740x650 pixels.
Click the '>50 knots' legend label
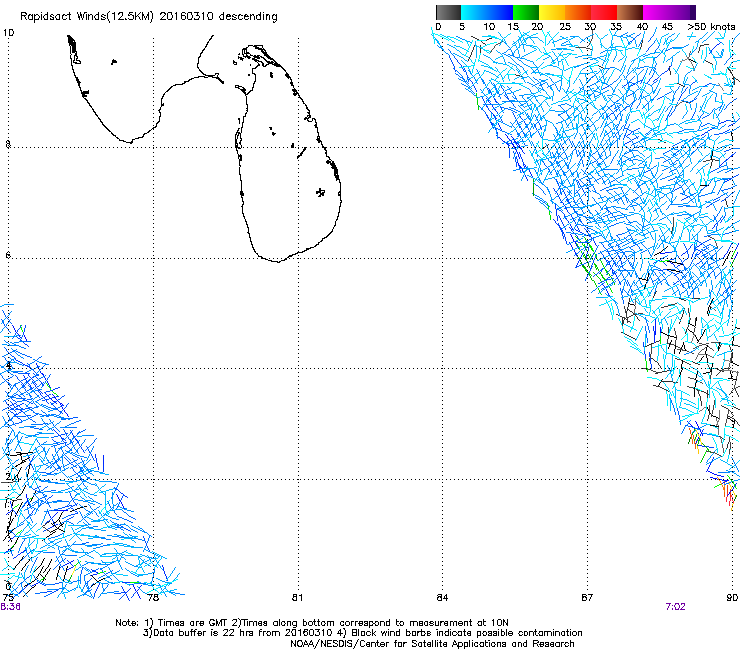(x=711, y=27)
